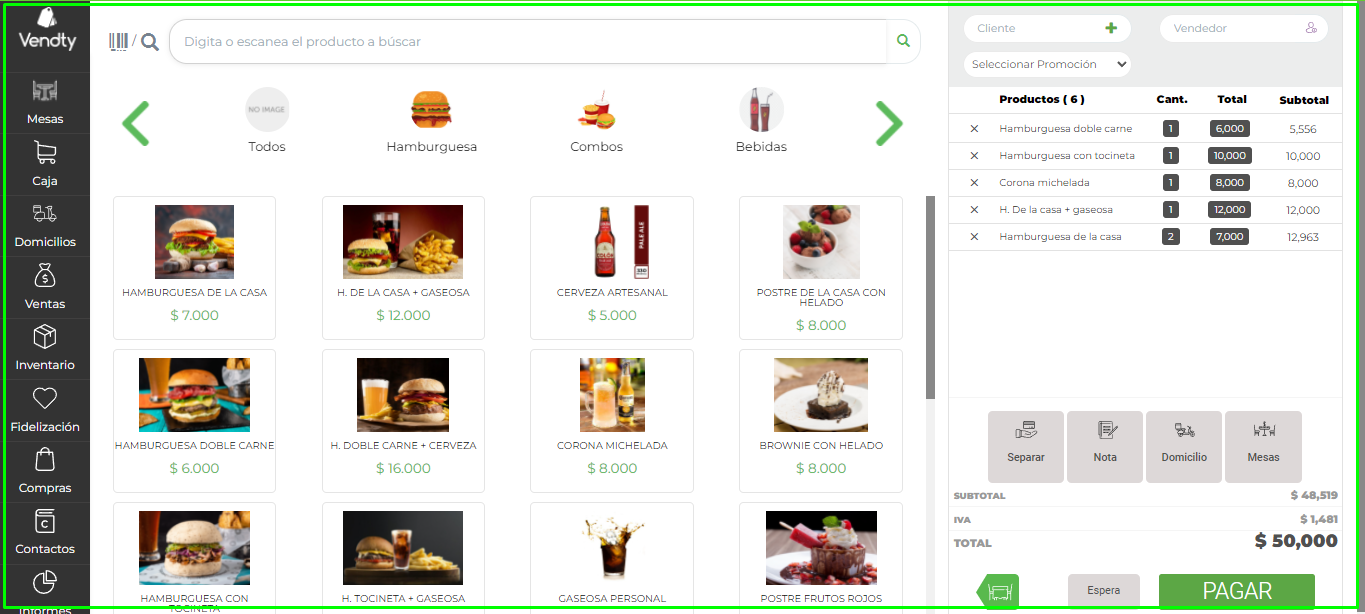Select the Bebidas category
Image resolution: width=1365 pixels, height=614 pixels.
761,121
